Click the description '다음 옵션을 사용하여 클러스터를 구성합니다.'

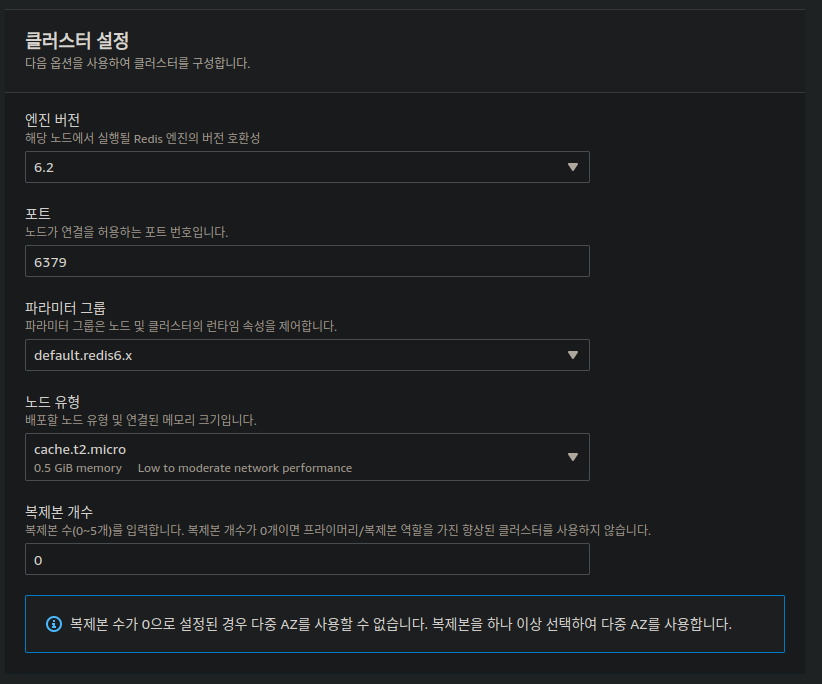tap(138, 63)
